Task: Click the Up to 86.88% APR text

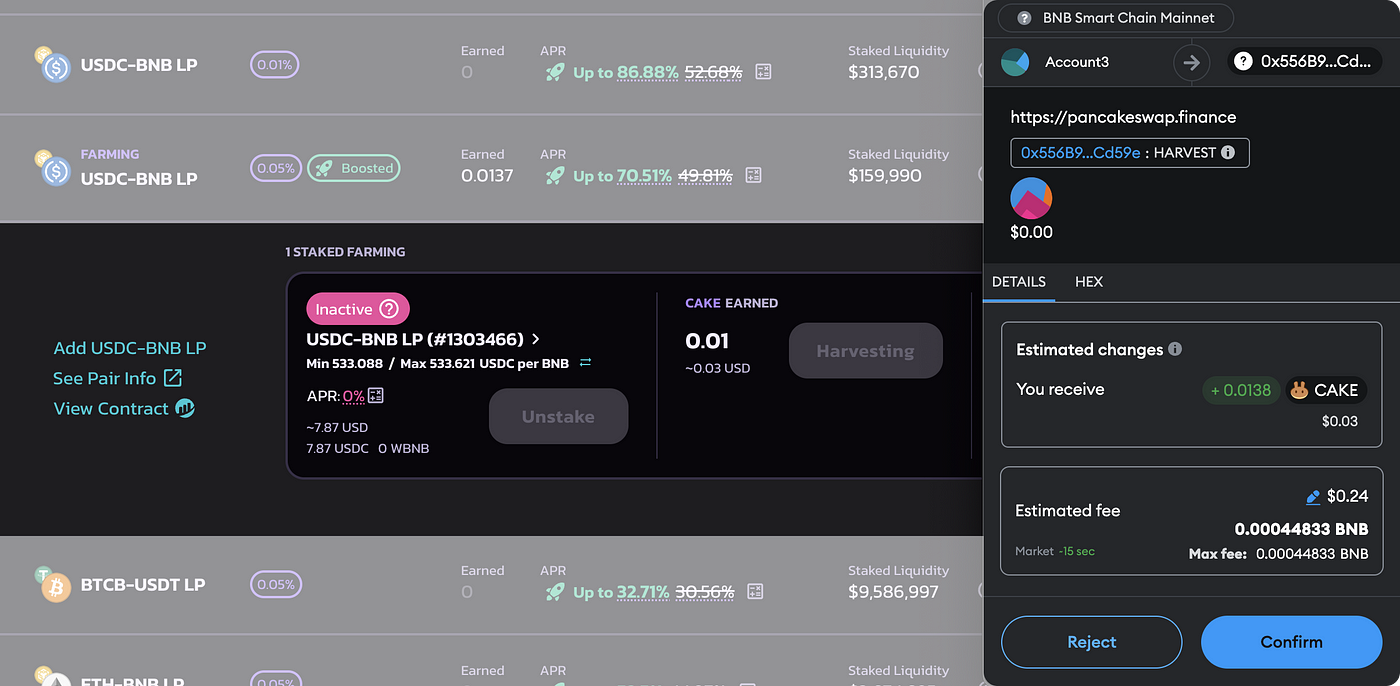Action: tap(626, 72)
